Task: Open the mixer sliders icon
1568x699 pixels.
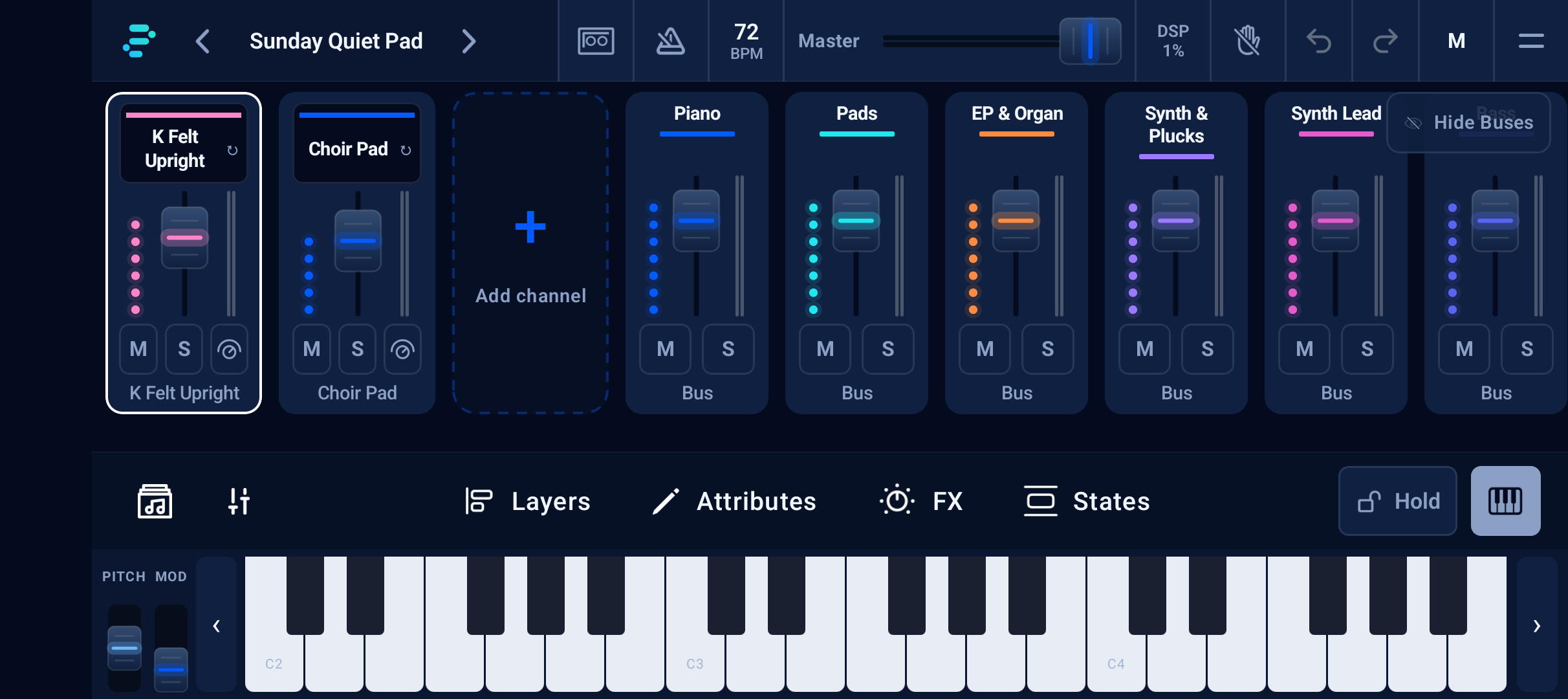Action: coord(239,502)
